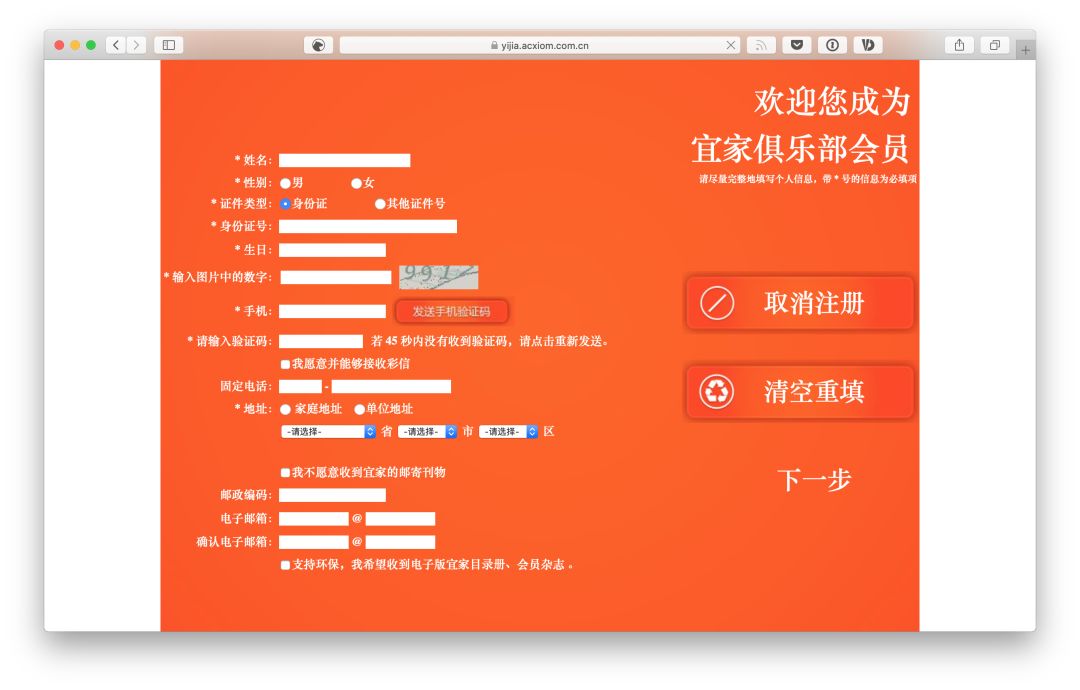Click the 下一步 link to continue
Screen dimensions: 1080x690
click(814, 481)
